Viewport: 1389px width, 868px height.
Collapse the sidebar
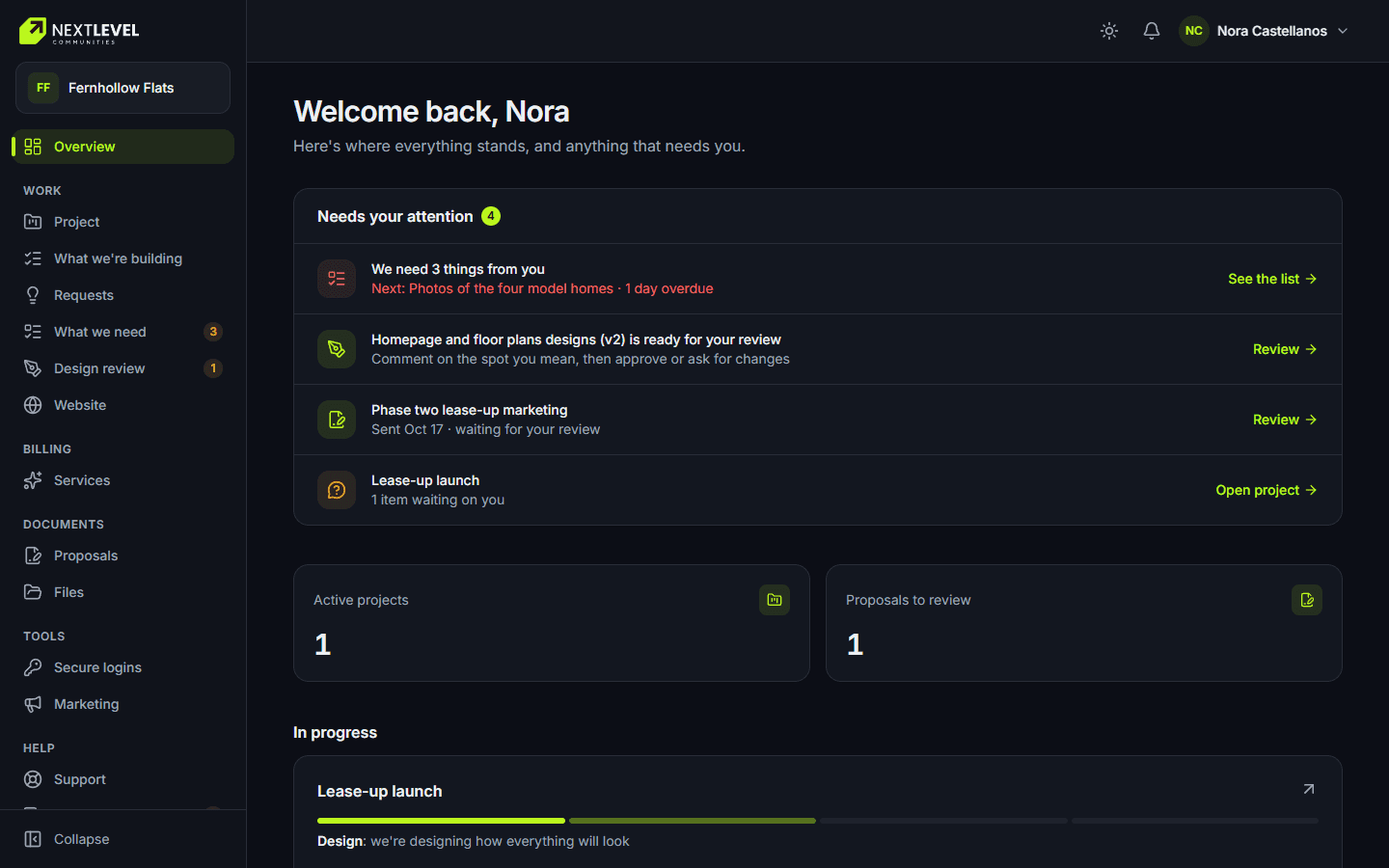click(x=123, y=839)
